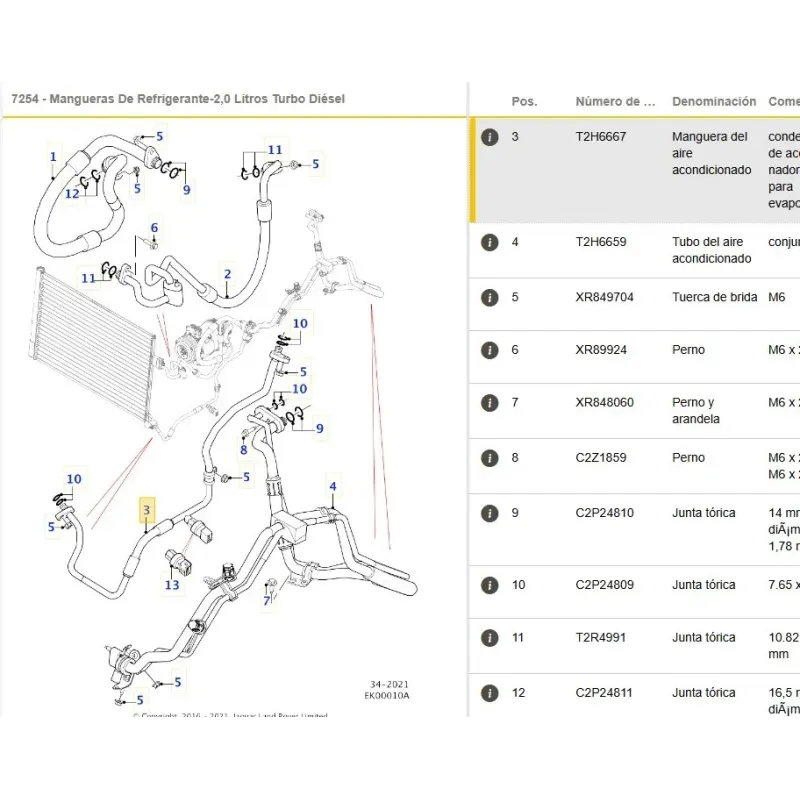800x800 pixels.
Task: Click info icon for part C2P24811
Action: click(x=489, y=693)
